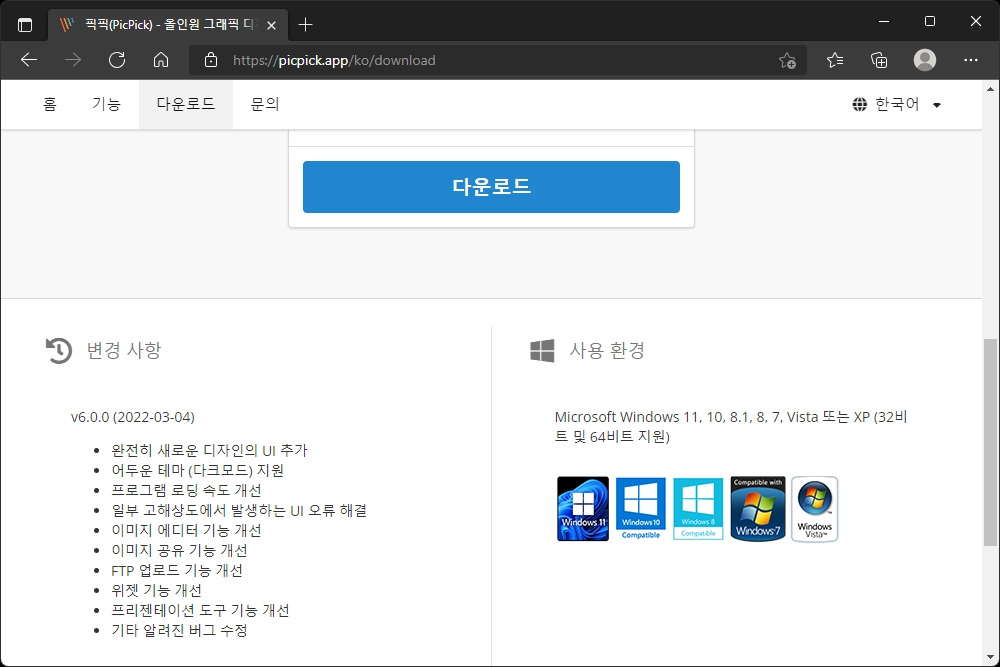Viewport: 1000px width, 667px height.
Task: Click the browser home icon
Action: click(x=160, y=60)
